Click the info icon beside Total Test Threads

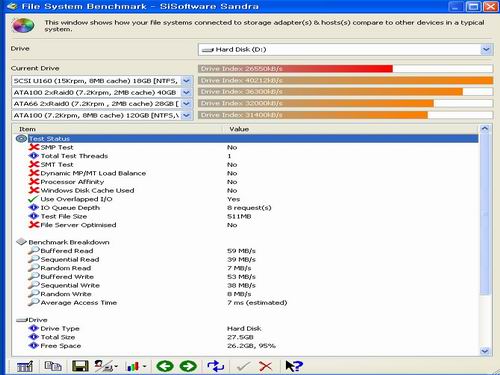[34, 156]
